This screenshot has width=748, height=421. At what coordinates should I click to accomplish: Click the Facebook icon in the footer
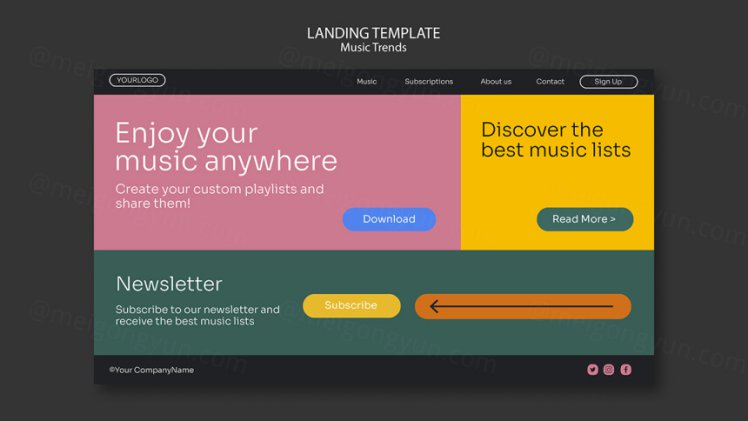tap(626, 370)
